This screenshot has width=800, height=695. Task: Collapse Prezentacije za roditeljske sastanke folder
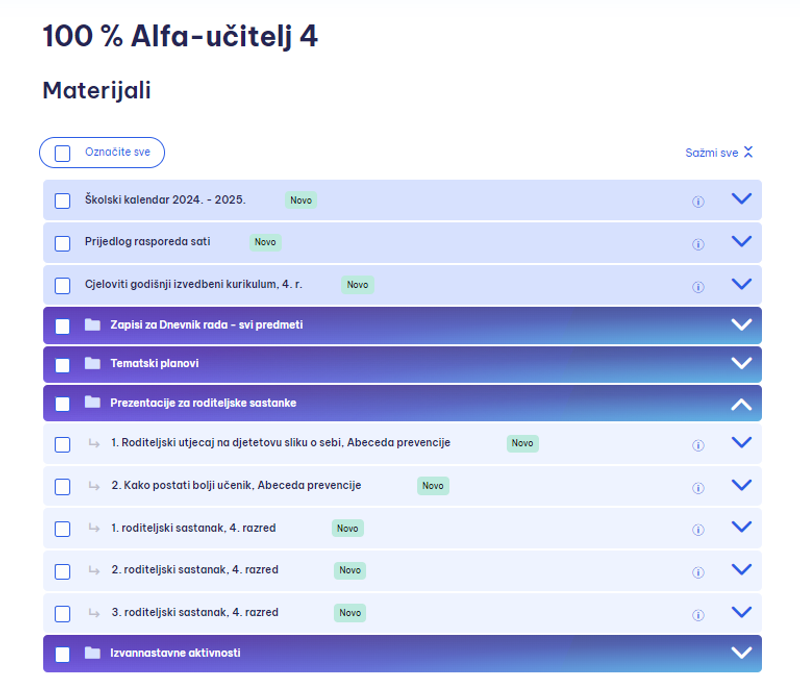[741, 404]
